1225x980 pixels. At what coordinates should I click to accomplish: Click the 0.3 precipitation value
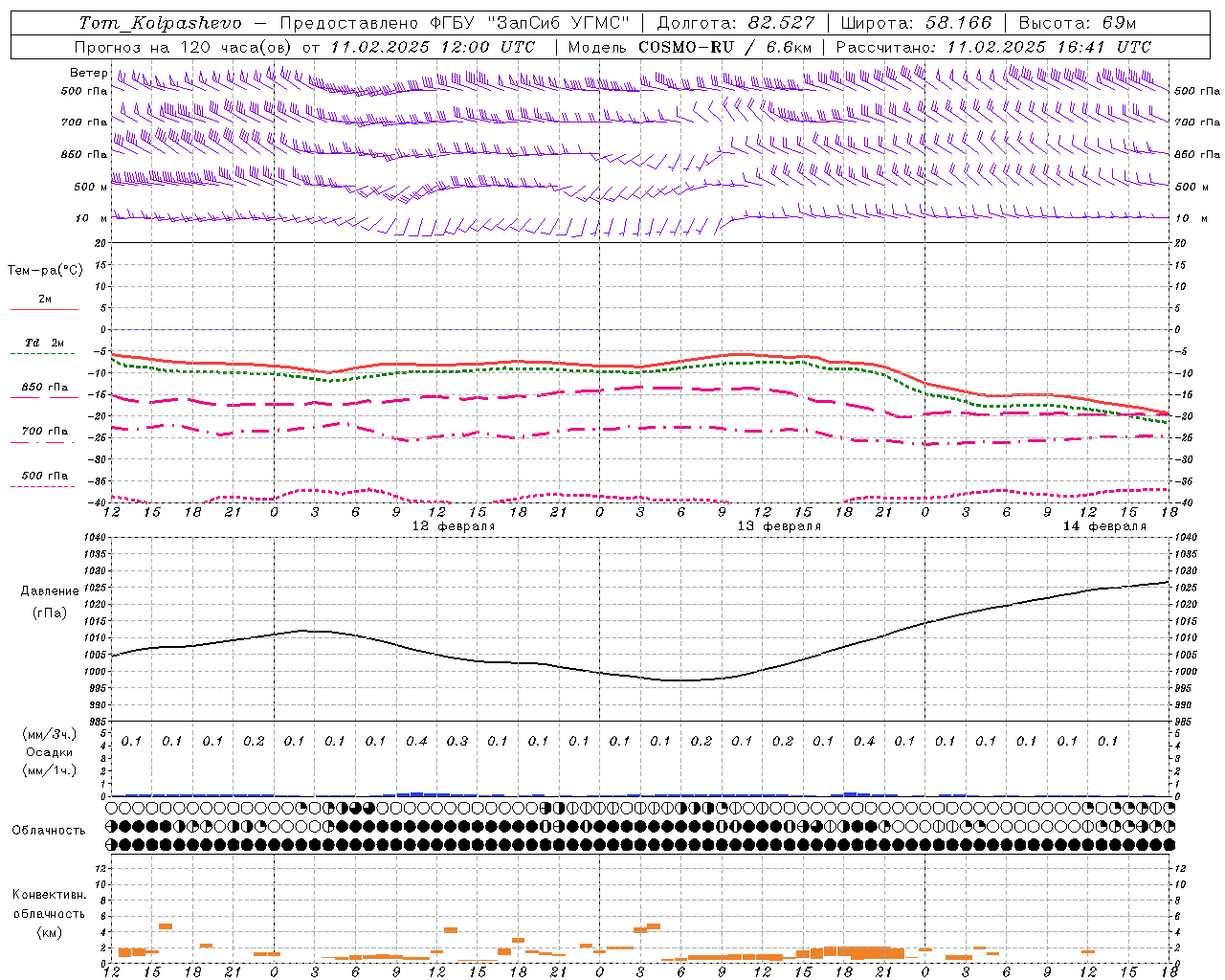457,741
